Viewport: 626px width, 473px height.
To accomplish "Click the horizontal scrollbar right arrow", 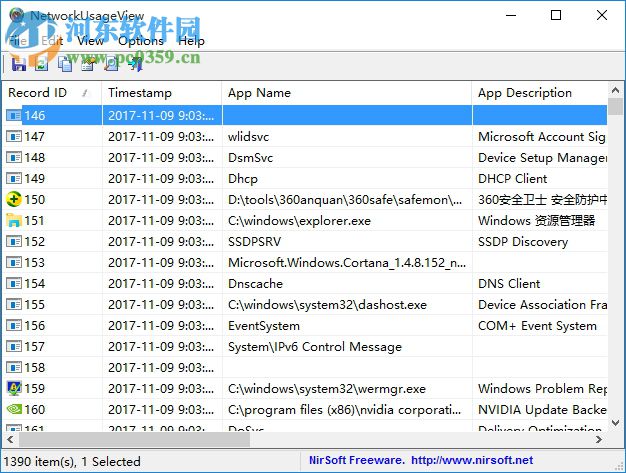I will coord(599,439).
